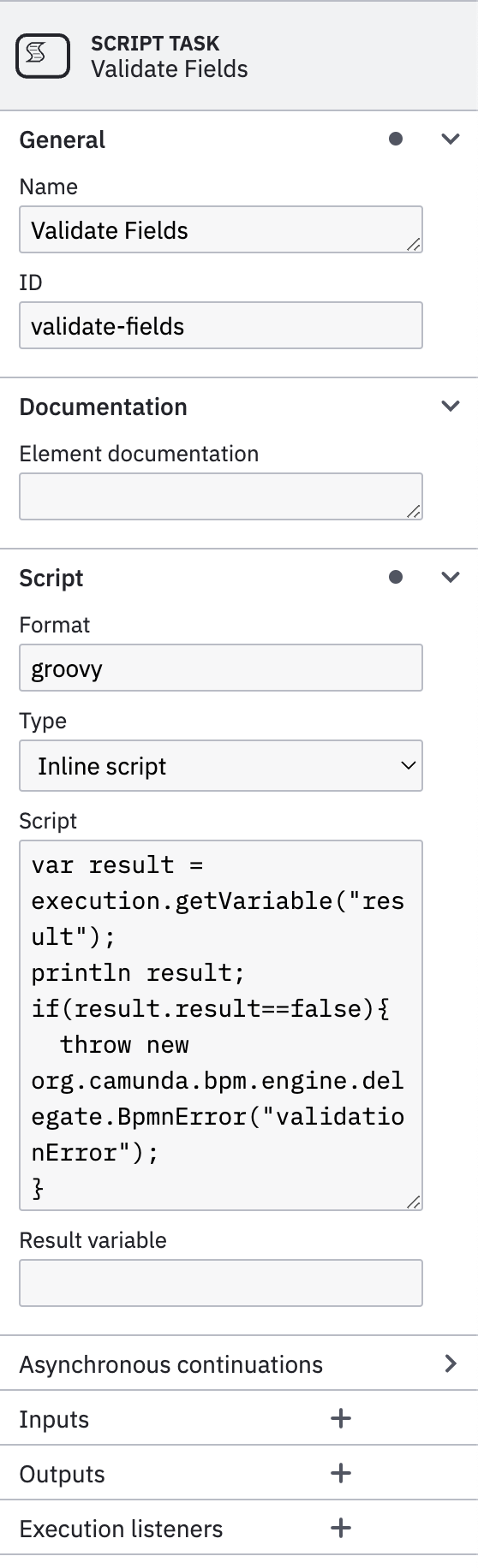Click the Documentation section header label
478x1568 pixels.
tap(103, 407)
